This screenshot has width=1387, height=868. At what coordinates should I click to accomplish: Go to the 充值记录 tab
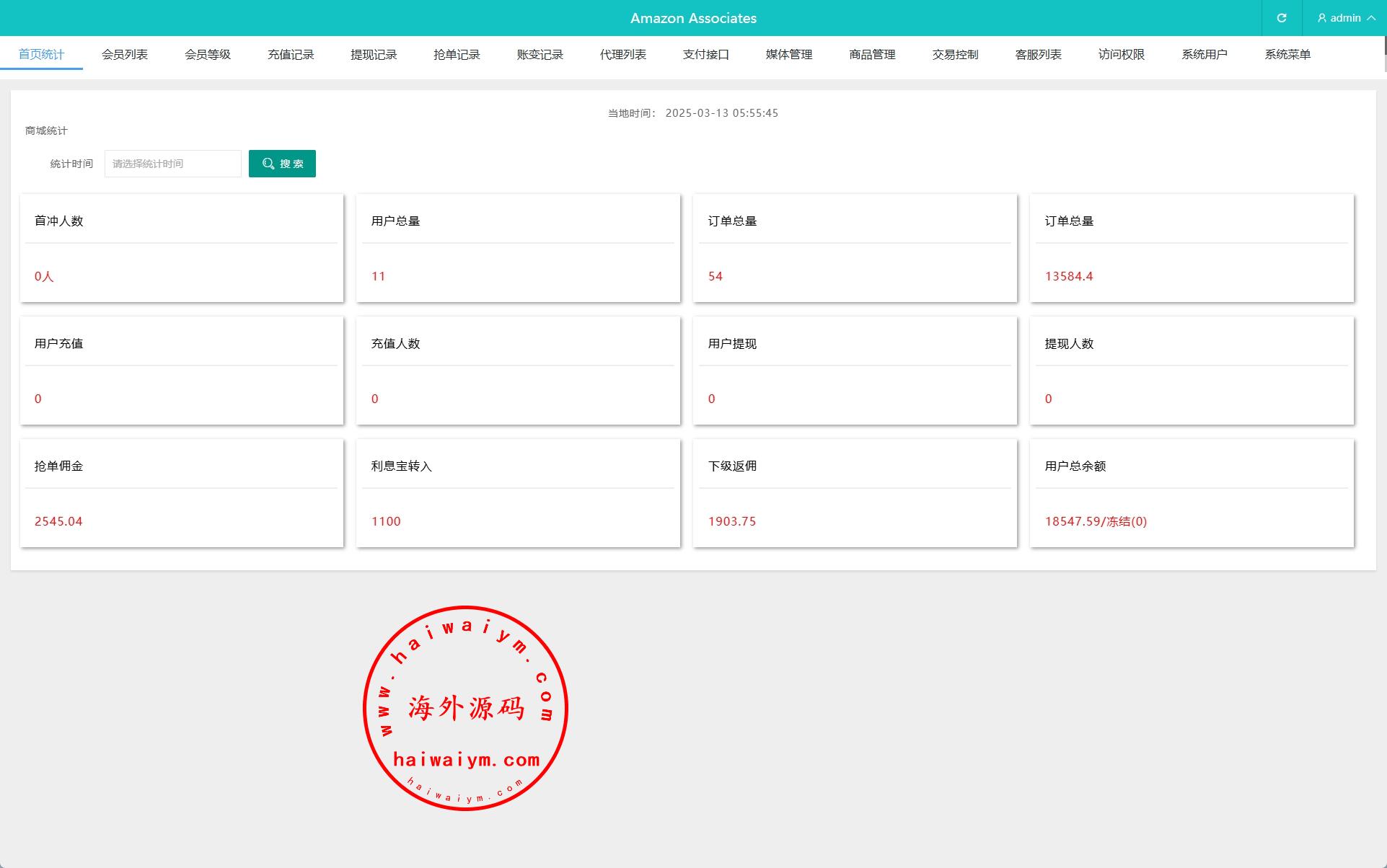pos(291,55)
